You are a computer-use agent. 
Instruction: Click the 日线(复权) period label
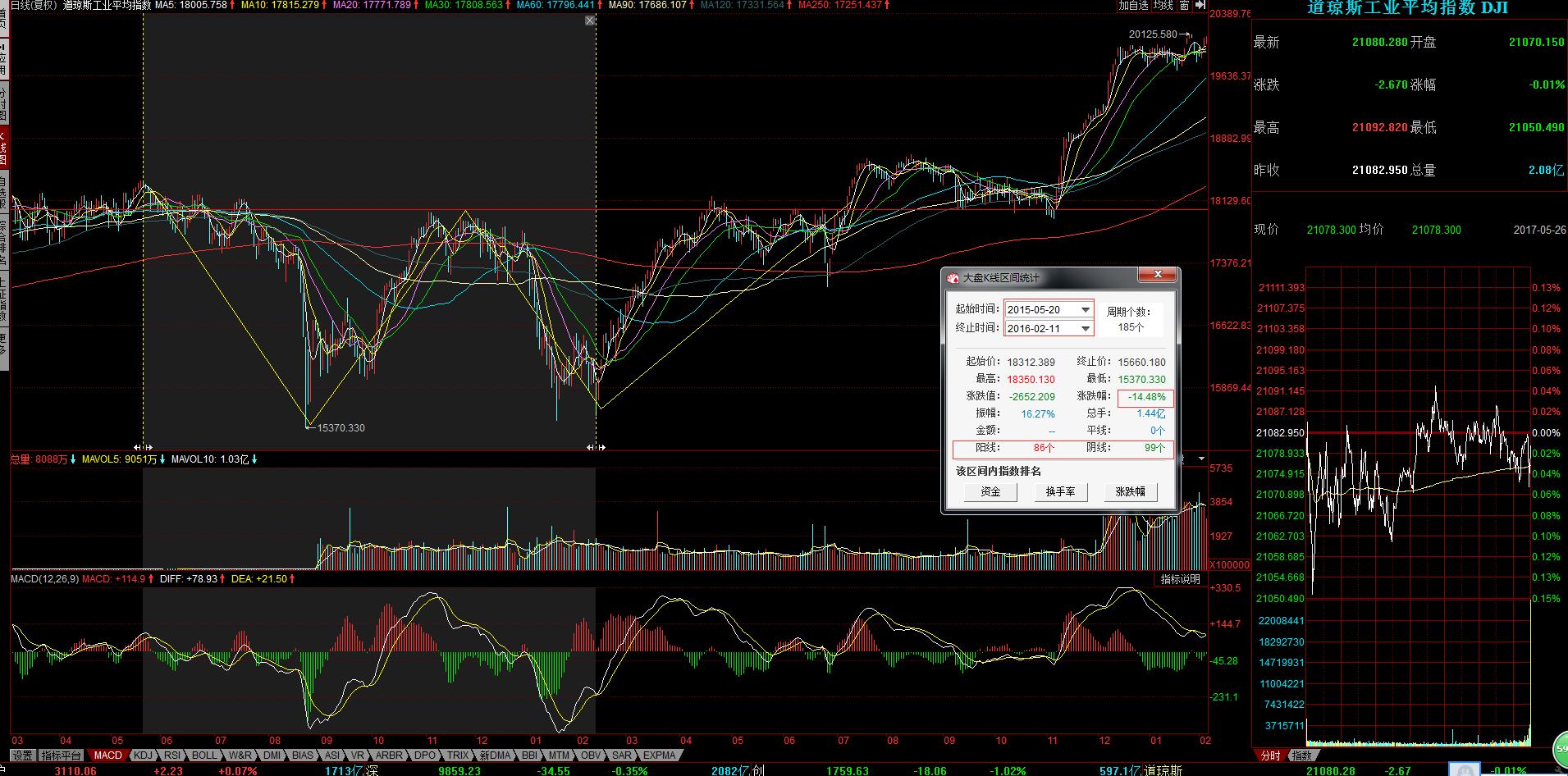point(34,6)
